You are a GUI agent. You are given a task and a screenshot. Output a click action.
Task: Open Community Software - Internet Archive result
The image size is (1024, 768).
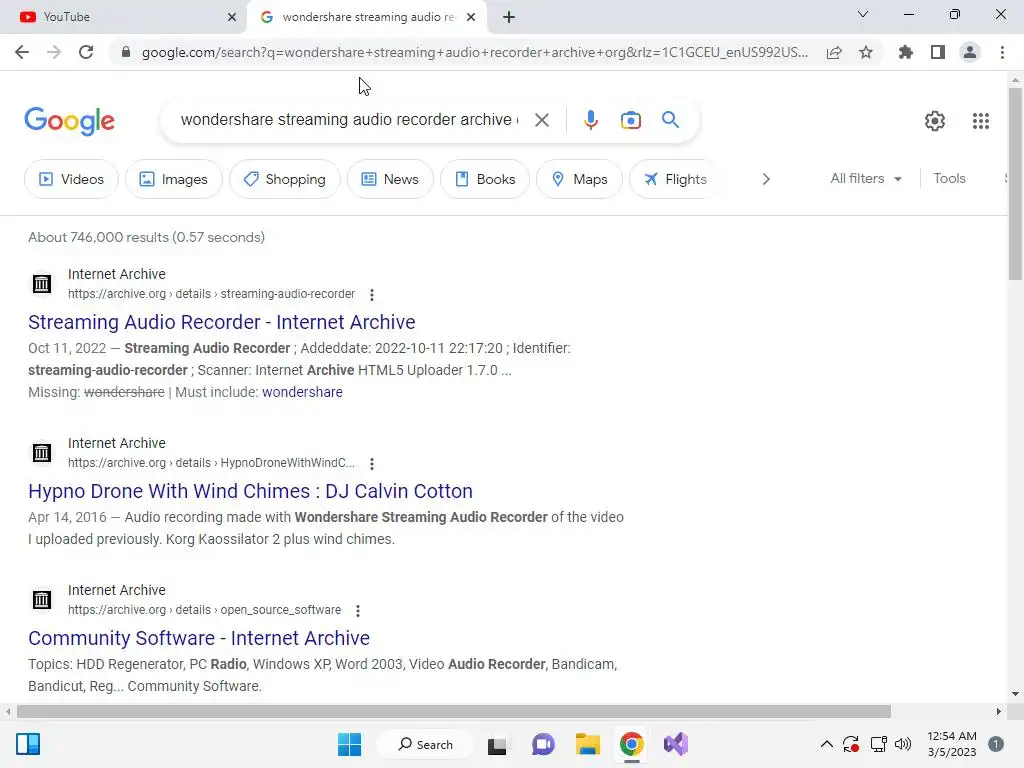pyautogui.click(x=199, y=638)
